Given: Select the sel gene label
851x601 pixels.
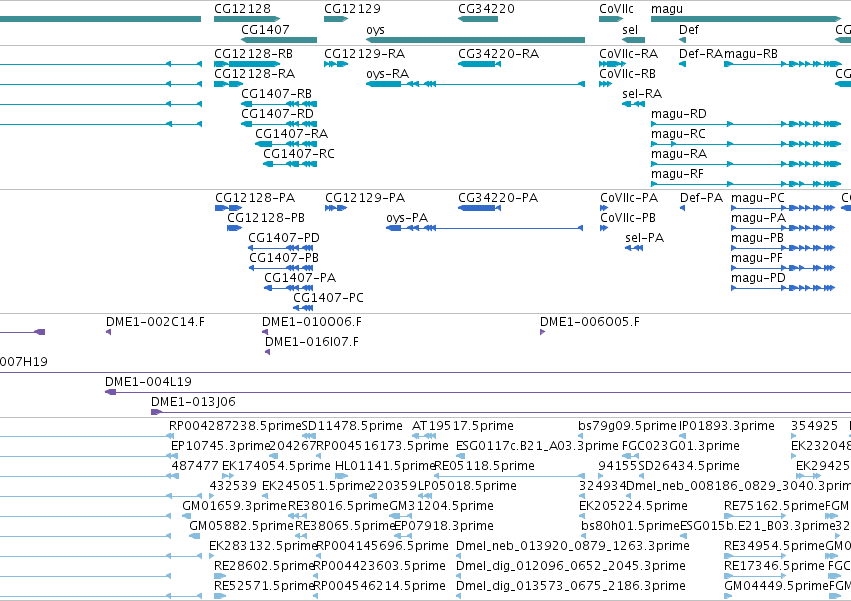Looking at the screenshot, I should (x=630, y=29).
